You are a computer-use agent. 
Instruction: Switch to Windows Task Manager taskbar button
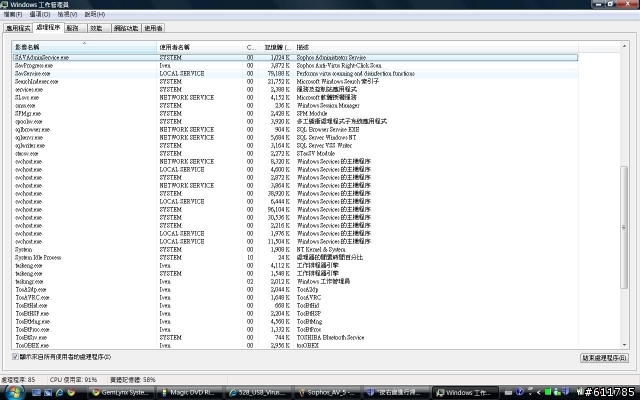465,393
